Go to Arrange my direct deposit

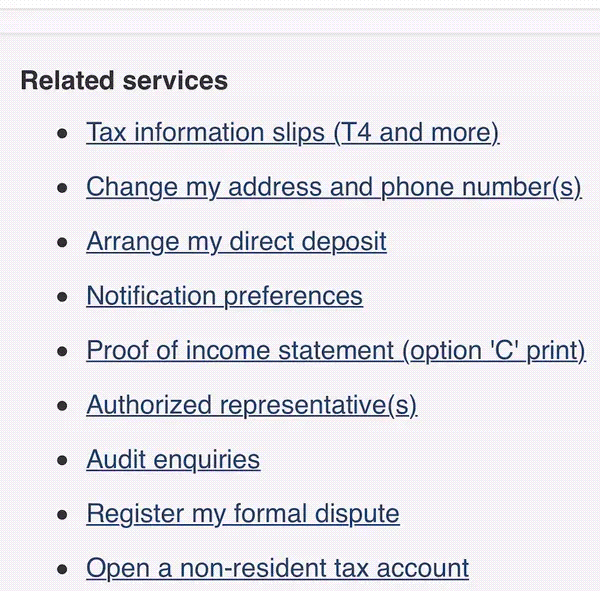click(236, 242)
